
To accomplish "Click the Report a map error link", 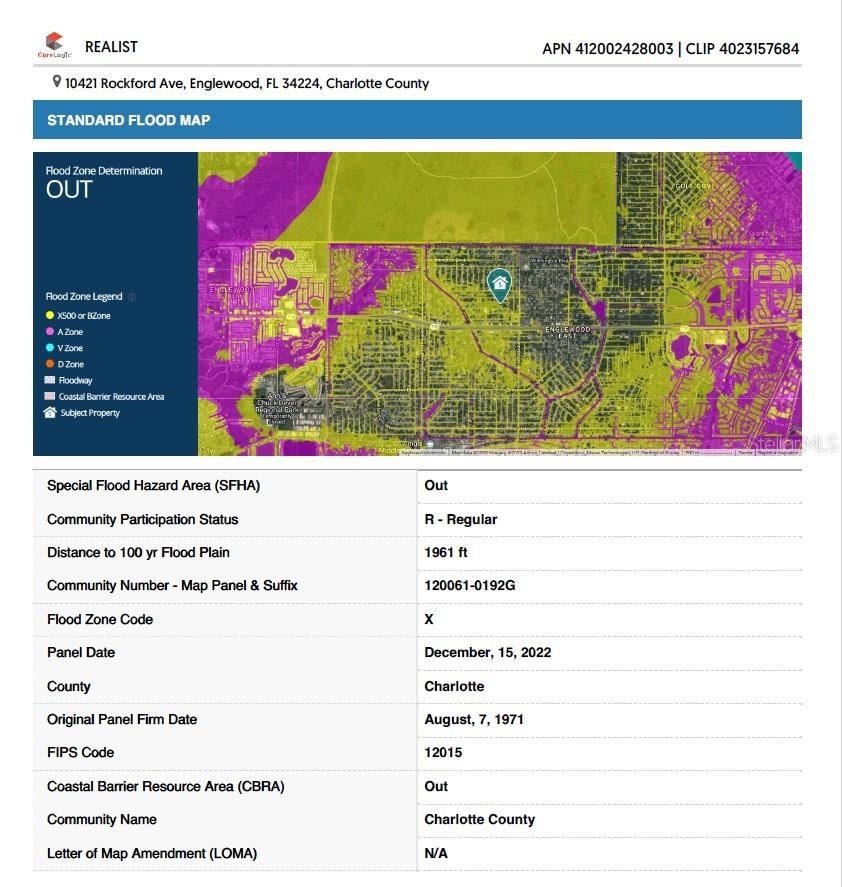I will (x=778, y=450).
